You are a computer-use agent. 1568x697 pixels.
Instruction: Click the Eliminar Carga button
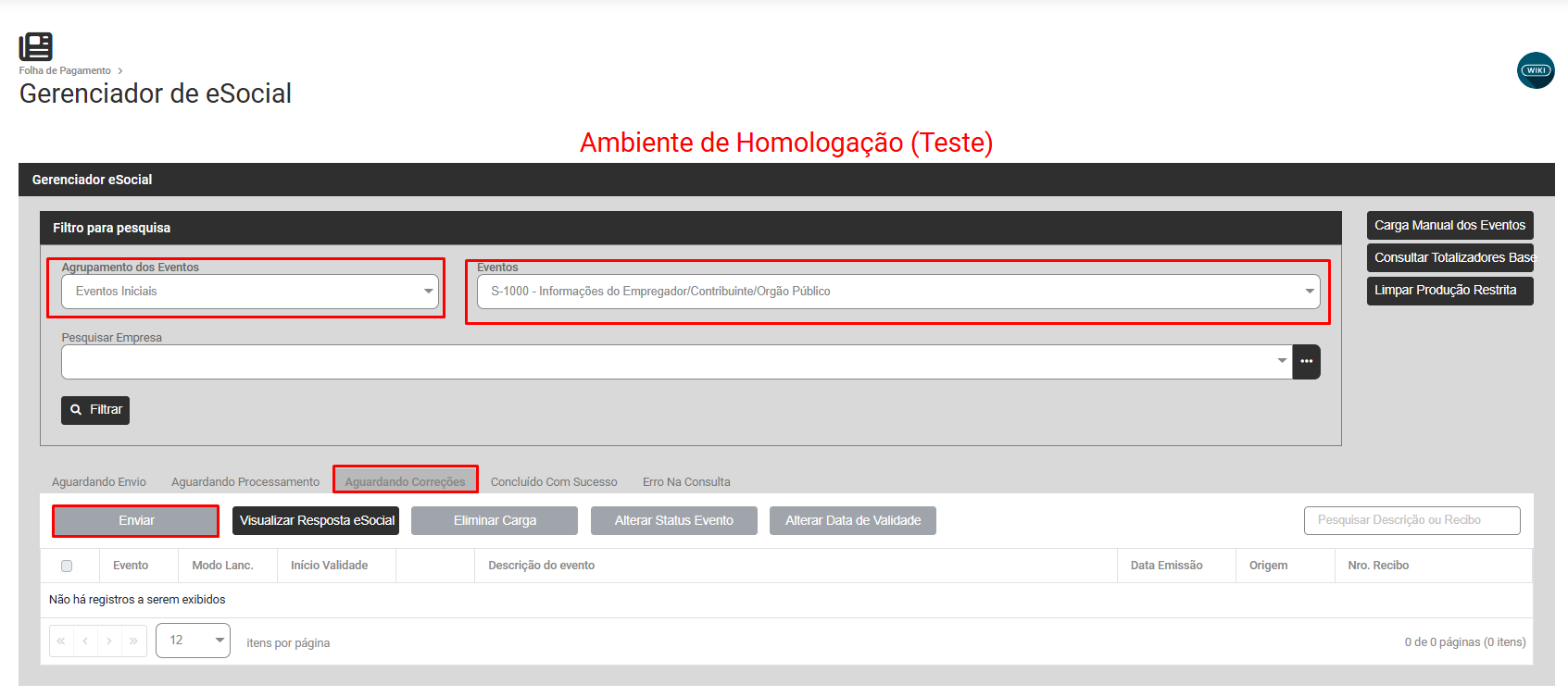pyautogui.click(x=495, y=521)
